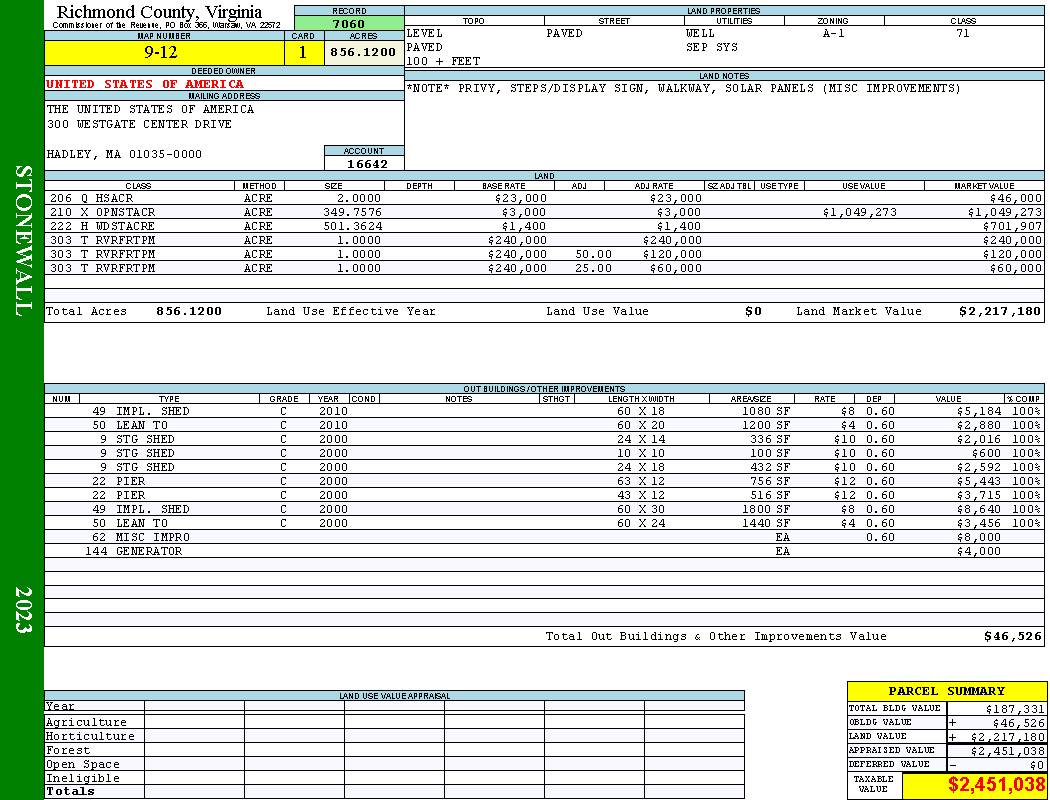The height and width of the screenshot is (800, 1050).
Task: Click the PARCEL SUMMARY header
Action: (x=946, y=691)
